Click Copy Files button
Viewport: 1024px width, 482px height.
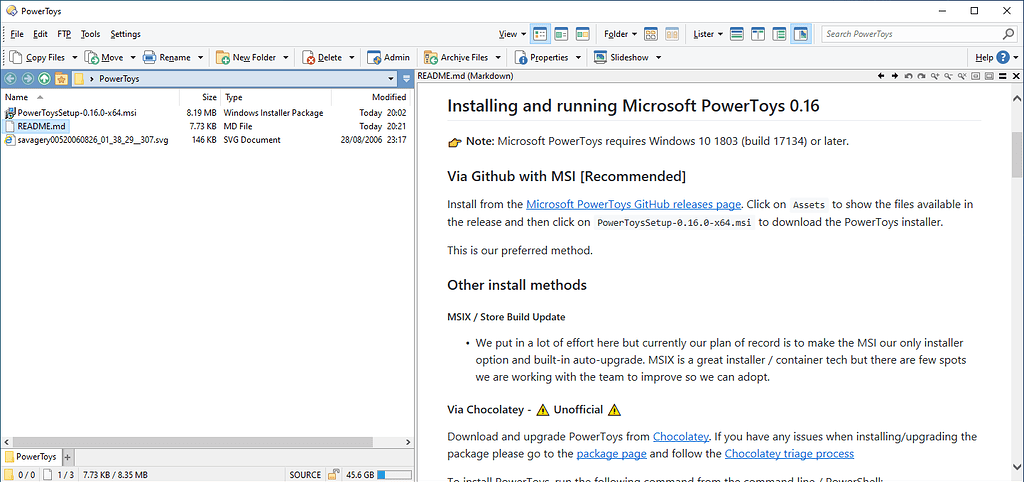tap(38, 57)
